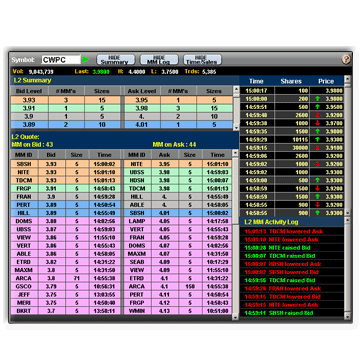Toggle the HIDE MM Log button

tap(159, 60)
